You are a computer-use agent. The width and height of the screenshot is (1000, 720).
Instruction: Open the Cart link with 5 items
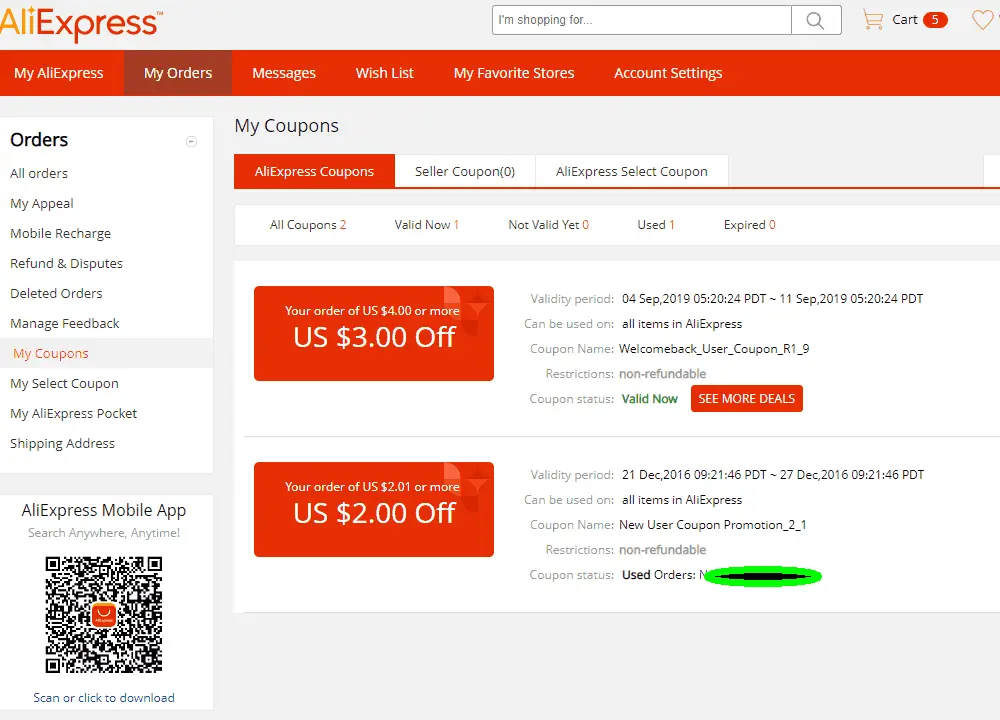919,20
